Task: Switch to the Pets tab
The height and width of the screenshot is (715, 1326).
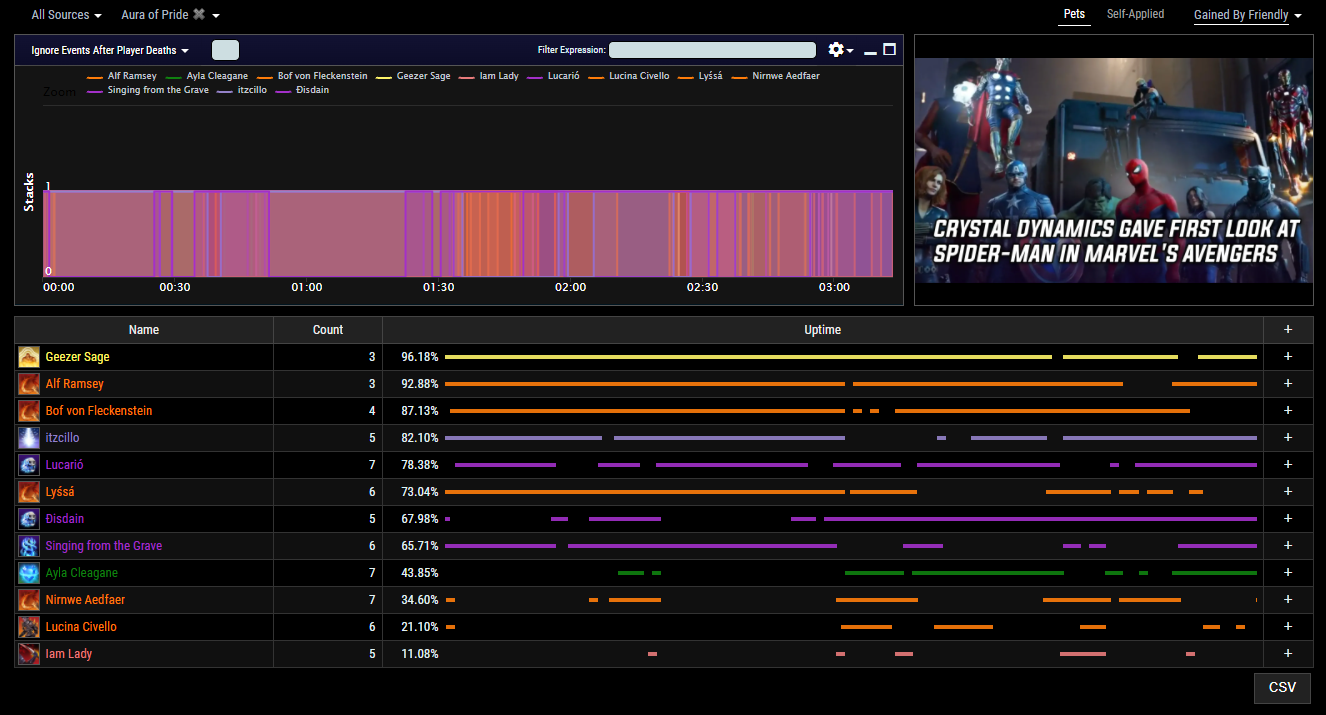Action: 1074,15
